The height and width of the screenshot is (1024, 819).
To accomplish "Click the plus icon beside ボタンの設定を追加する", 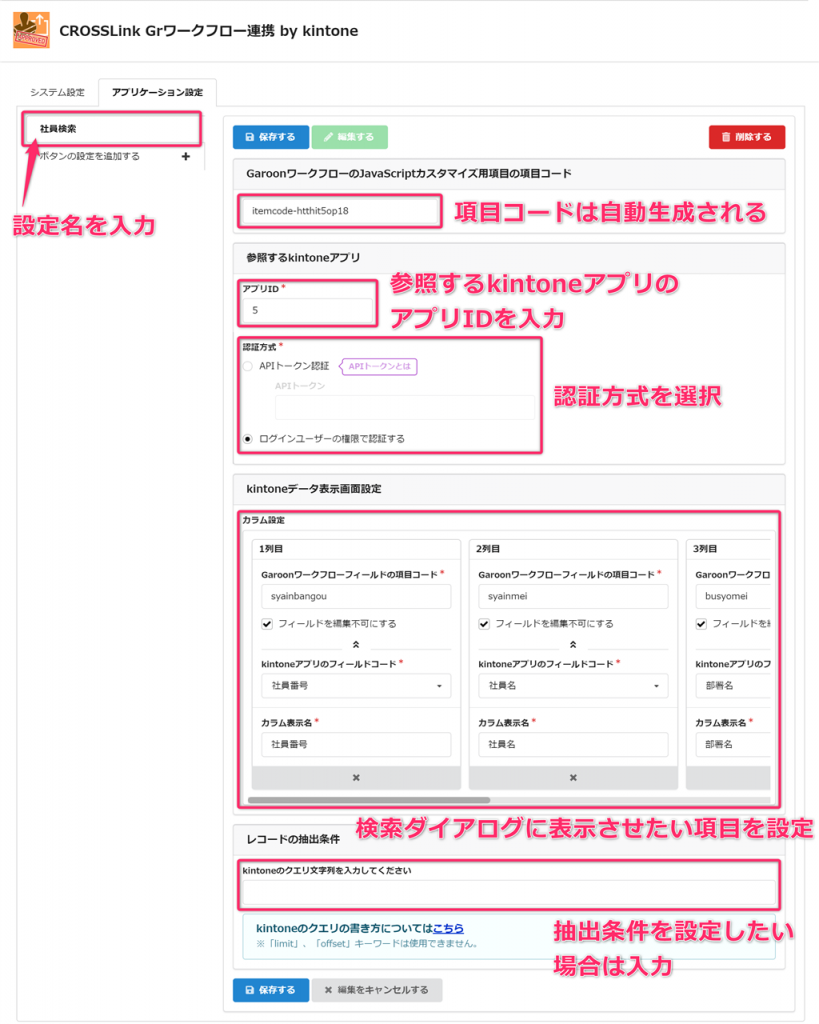I will (186, 157).
